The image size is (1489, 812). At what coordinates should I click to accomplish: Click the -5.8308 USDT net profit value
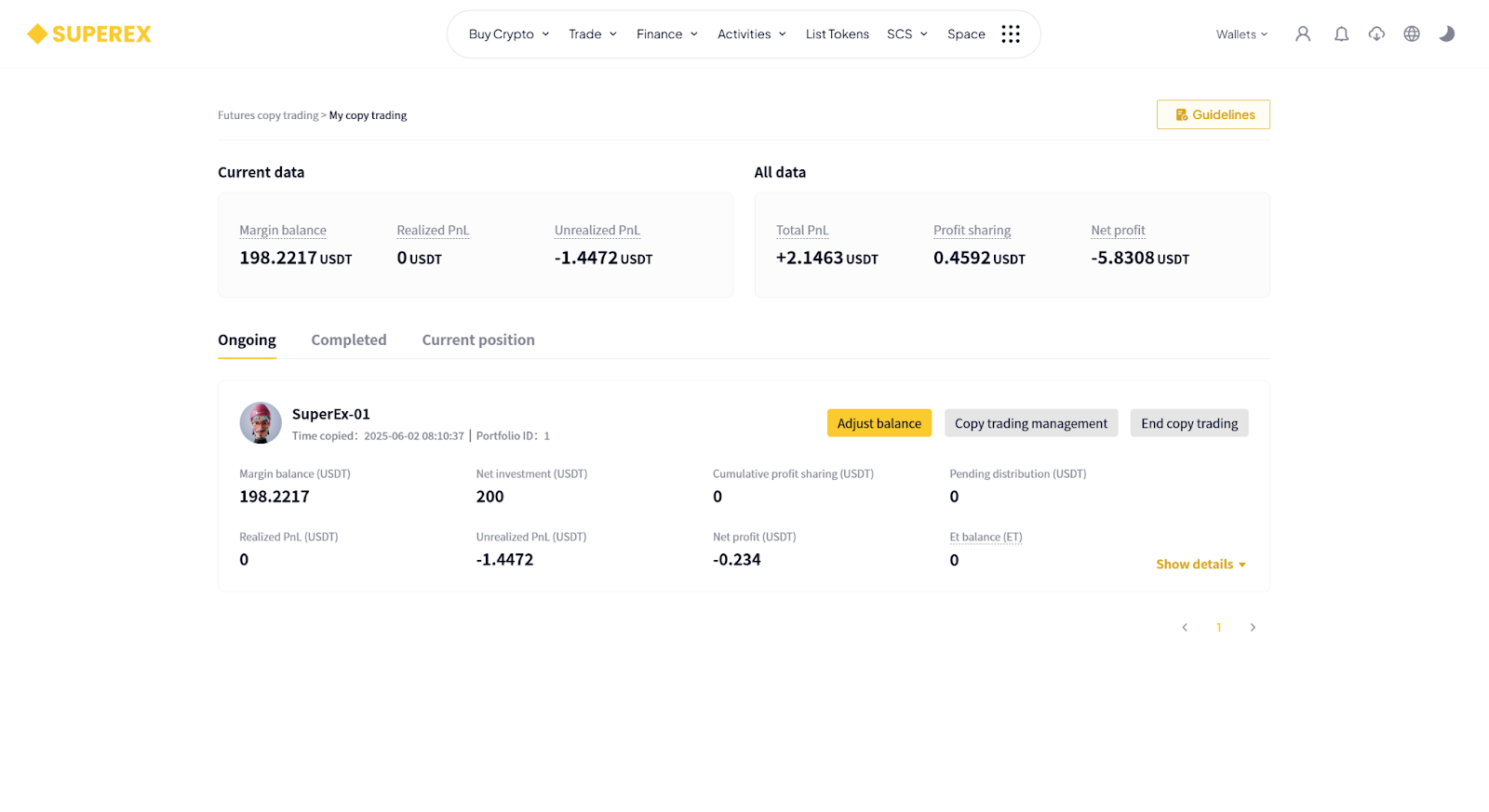[x=1140, y=258]
